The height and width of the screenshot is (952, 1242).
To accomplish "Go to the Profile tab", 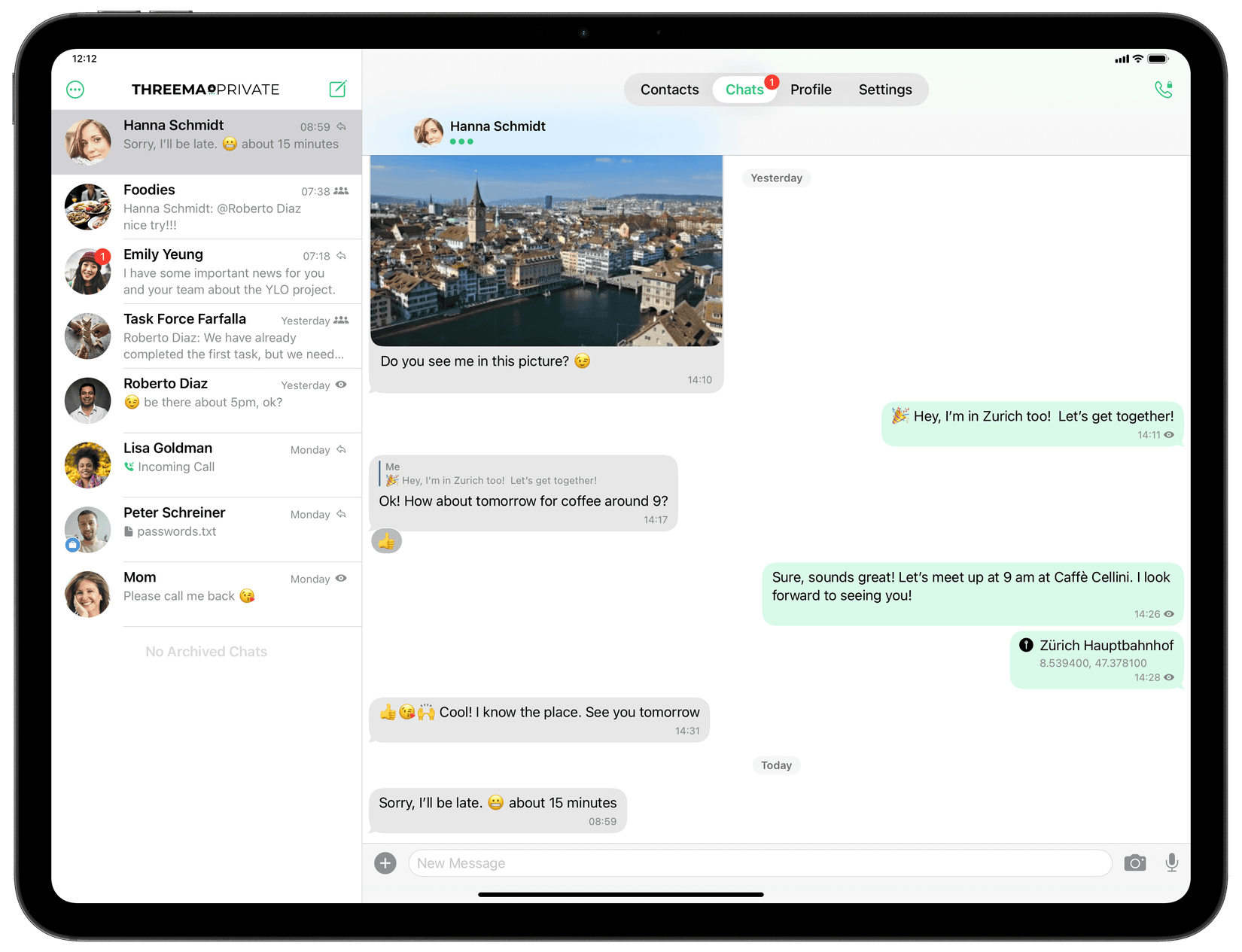I will [811, 89].
